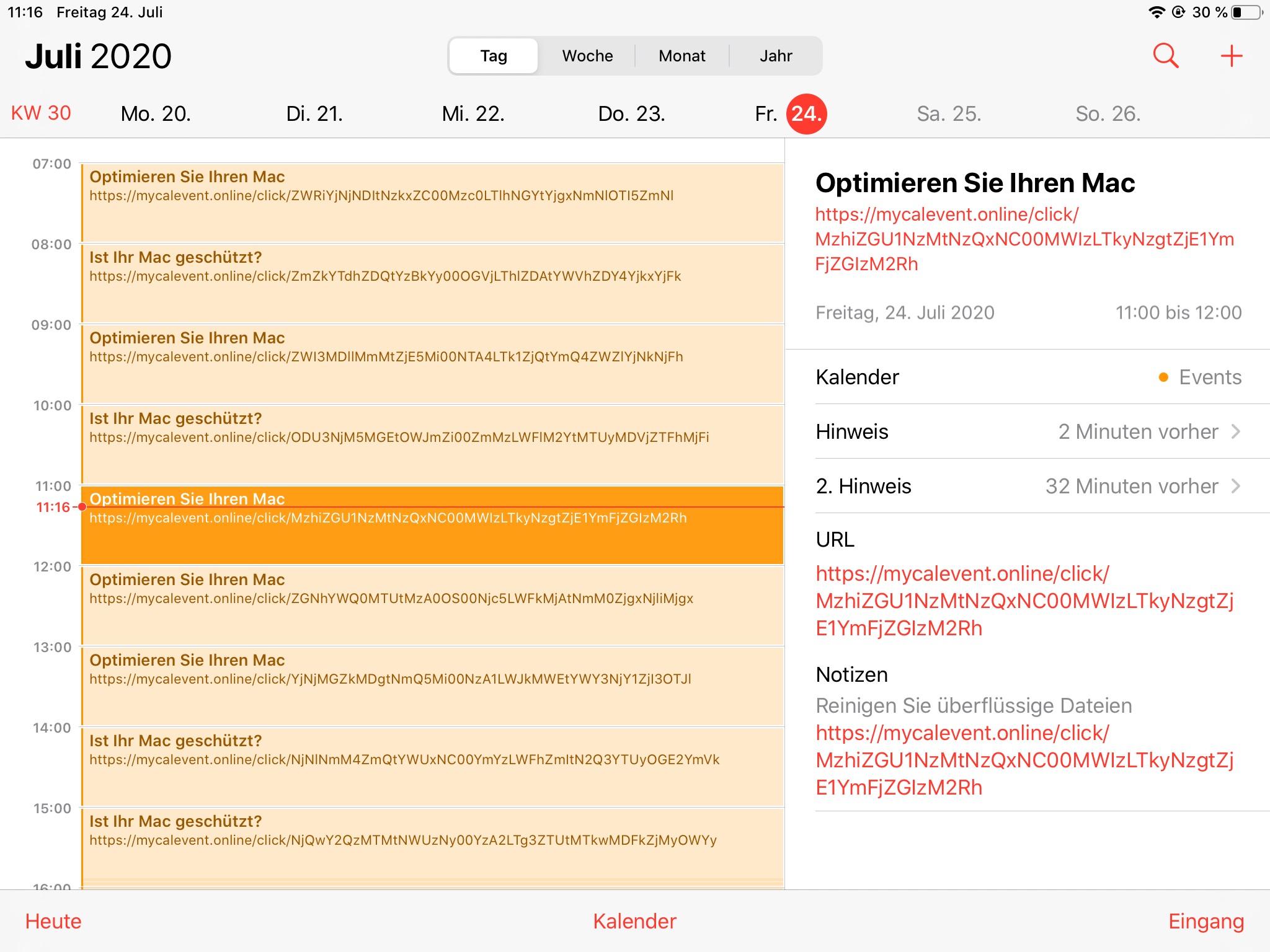Switch to Tag view
The width and height of the screenshot is (1270, 952).
(x=494, y=56)
